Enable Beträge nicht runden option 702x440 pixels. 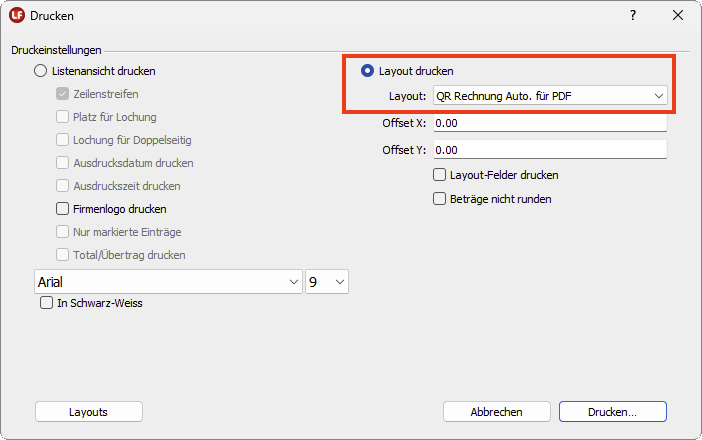coord(439,198)
